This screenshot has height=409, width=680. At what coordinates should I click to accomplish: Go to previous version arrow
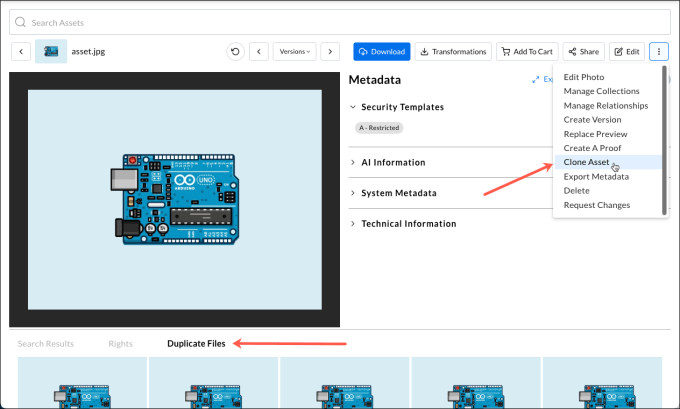coord(259,52)
